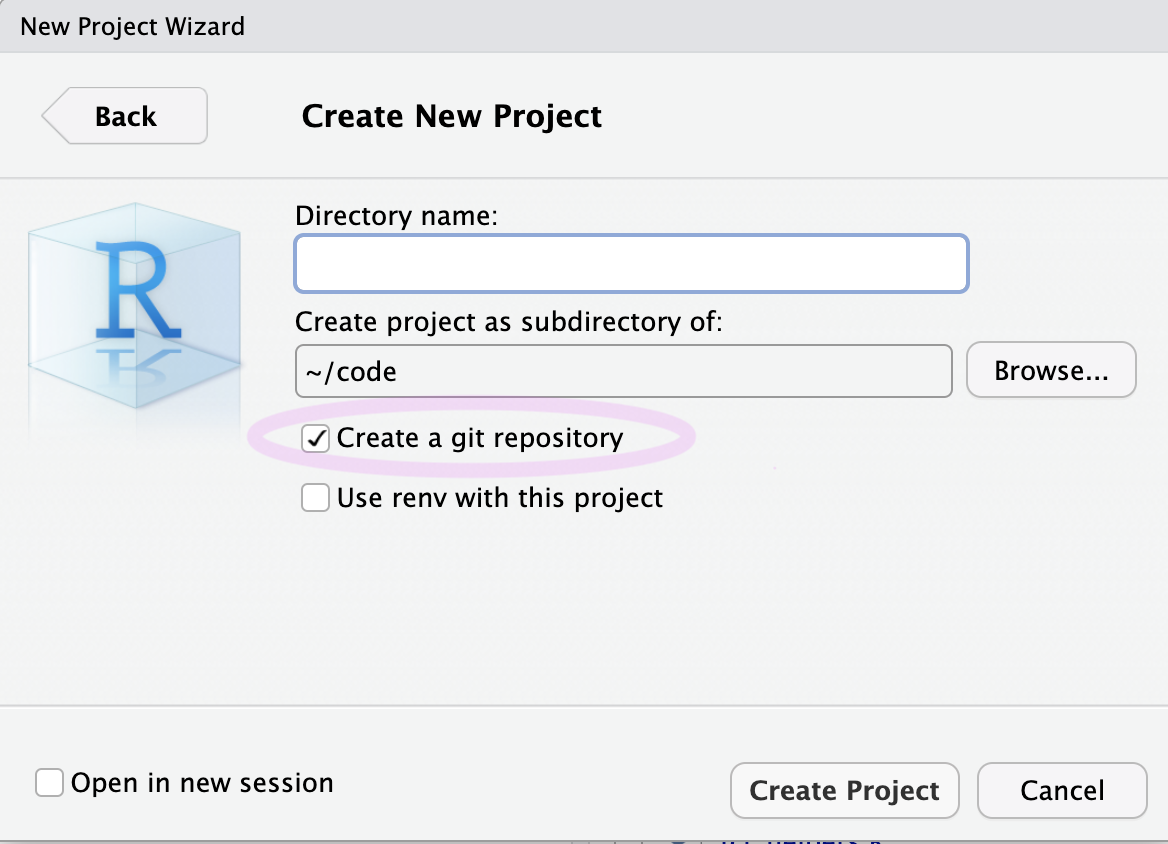Click the ~/code subdirectory path field

click(622, 372)
